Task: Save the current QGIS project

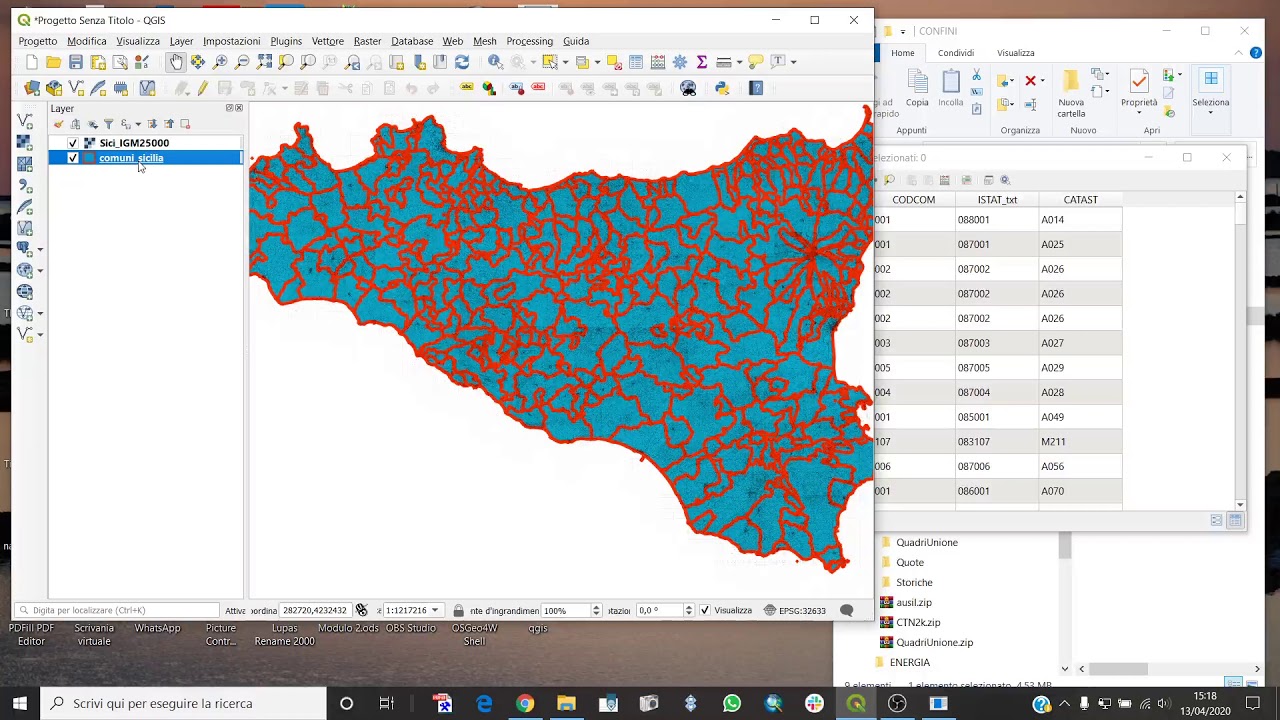Action: 76,62
